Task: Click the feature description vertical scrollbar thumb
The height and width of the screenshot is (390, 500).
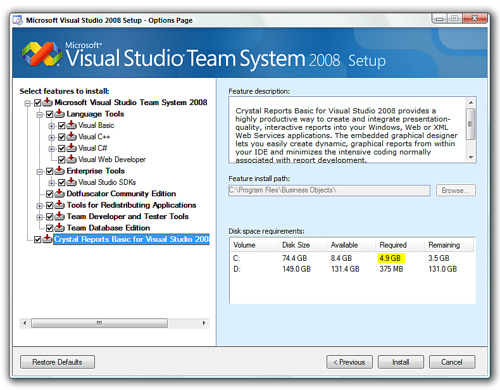Action: click(x=471, y=124)
